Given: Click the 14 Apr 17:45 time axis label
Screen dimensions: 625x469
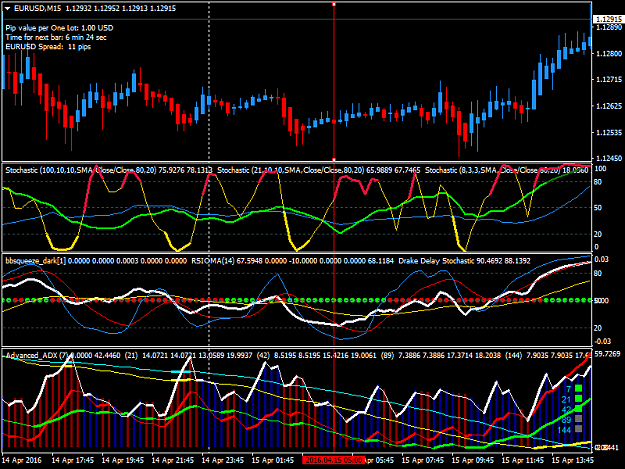Looking at the screenshot, I should 73,460.
